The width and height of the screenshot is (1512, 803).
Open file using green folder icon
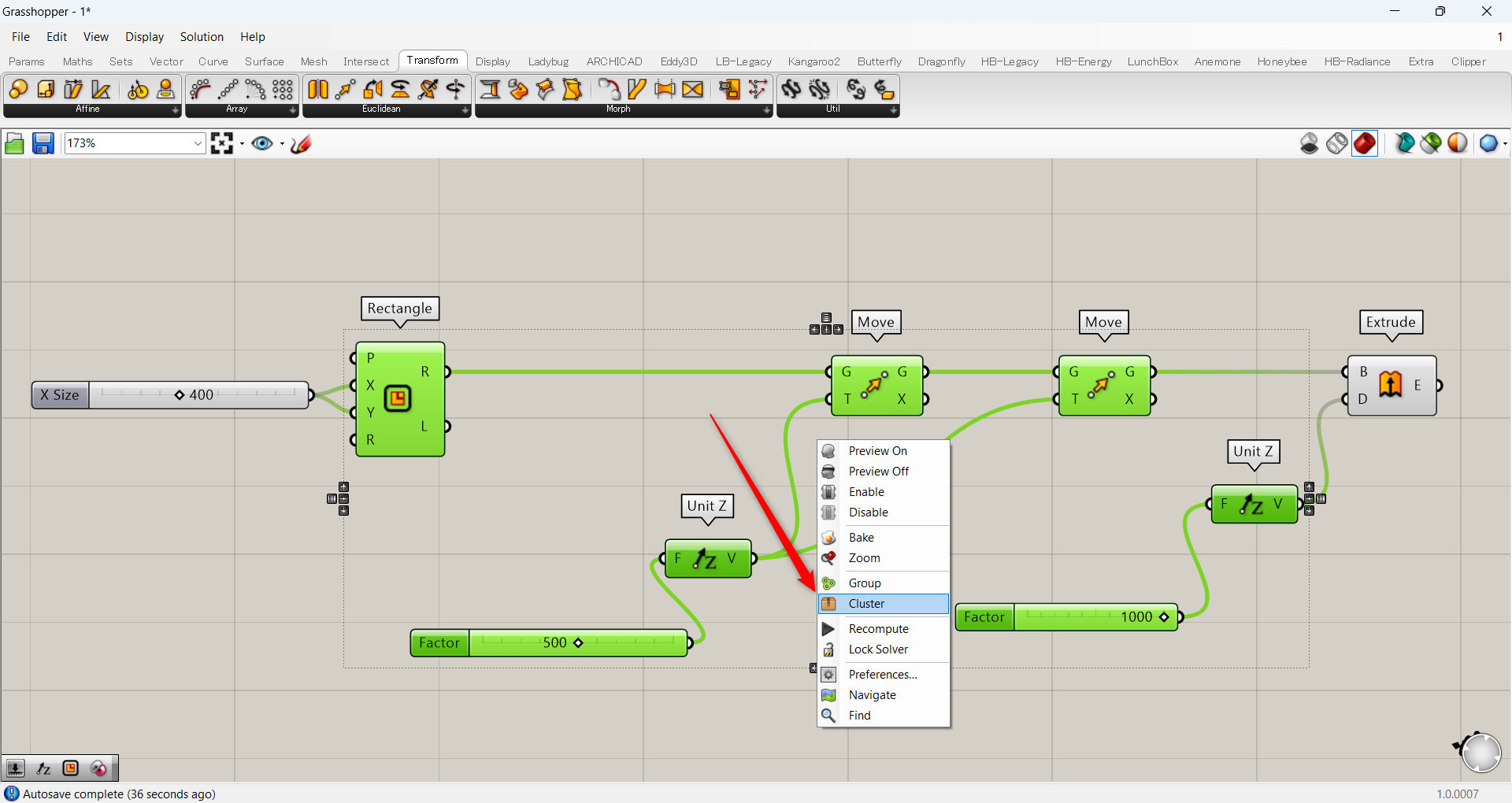point(14,143)
